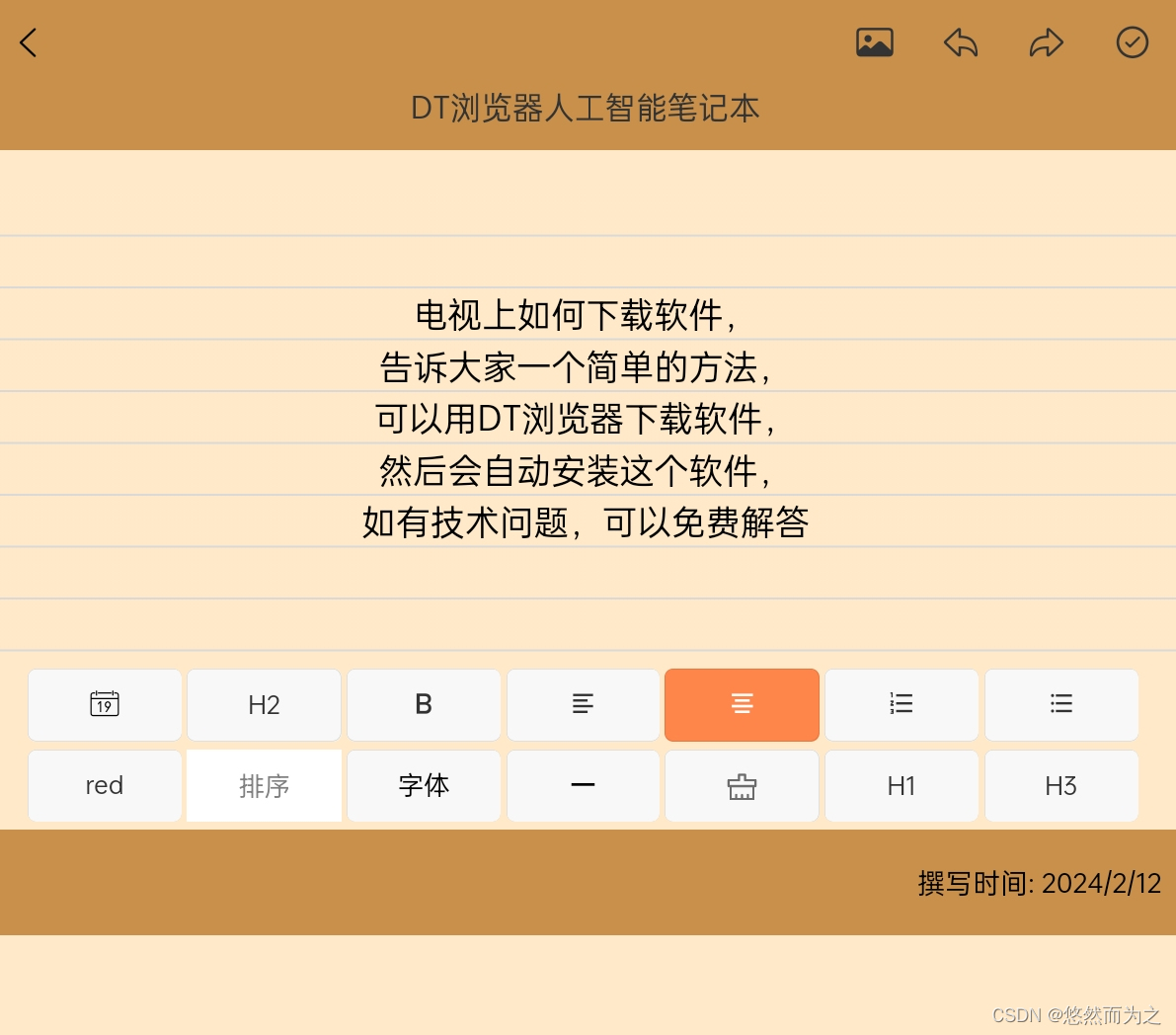The image size is (1176, 1035).
Task: Undo the last edit with the curved arrow
Action: pos(961,42)
